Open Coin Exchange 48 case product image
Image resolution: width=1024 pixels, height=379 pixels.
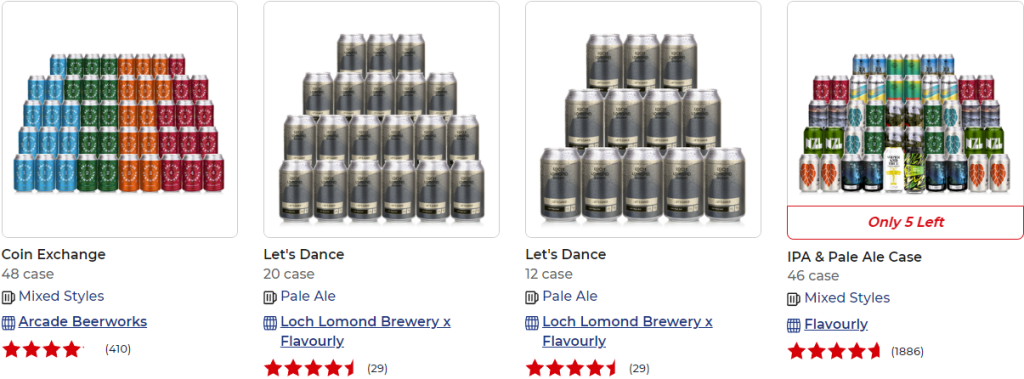[120, 119]
